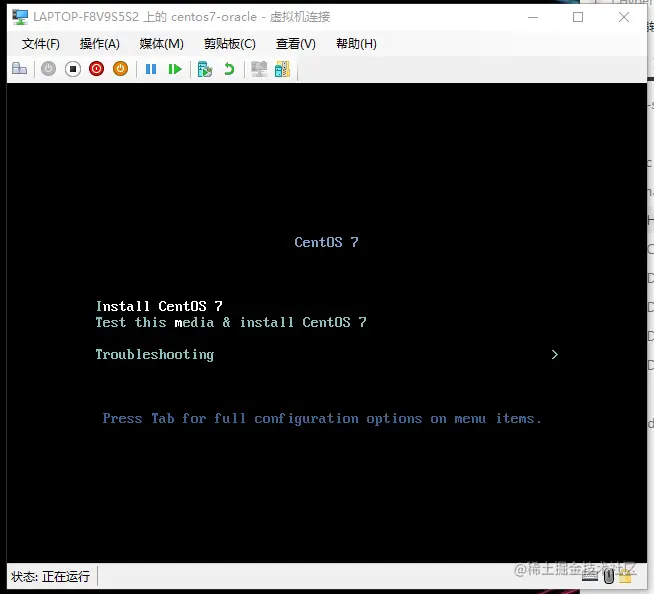The height and width of the screenshot is (594, 654).
Task: Click the 状态: 正在运行 status text
Action: 50,576
